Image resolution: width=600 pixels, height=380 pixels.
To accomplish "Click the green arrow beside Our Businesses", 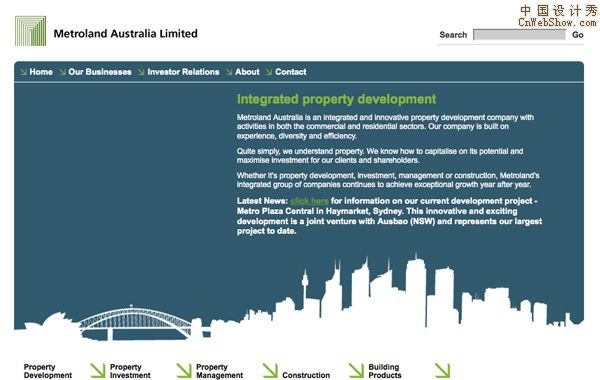I will pos(62,72).
